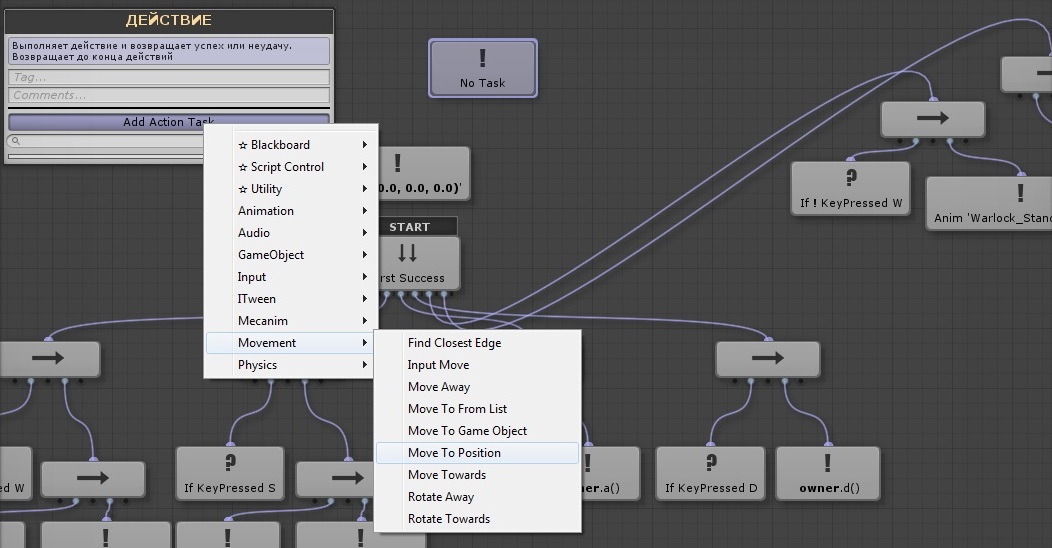Select the Anim 'Warlock_Stand' action node
1052x548 pixels.
(x=989, y=203)
